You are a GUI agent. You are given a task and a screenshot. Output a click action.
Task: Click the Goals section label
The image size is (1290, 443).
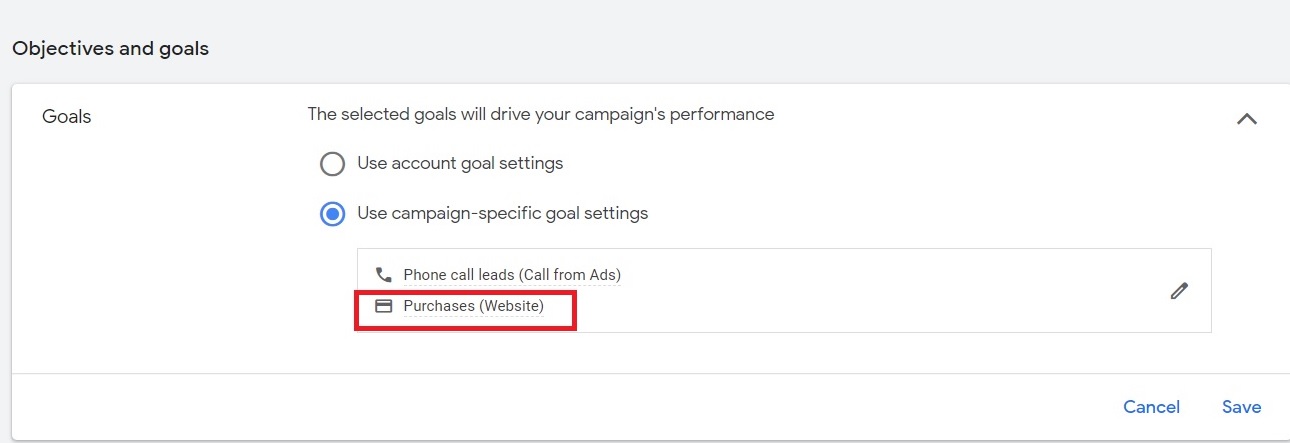point(66,116)
